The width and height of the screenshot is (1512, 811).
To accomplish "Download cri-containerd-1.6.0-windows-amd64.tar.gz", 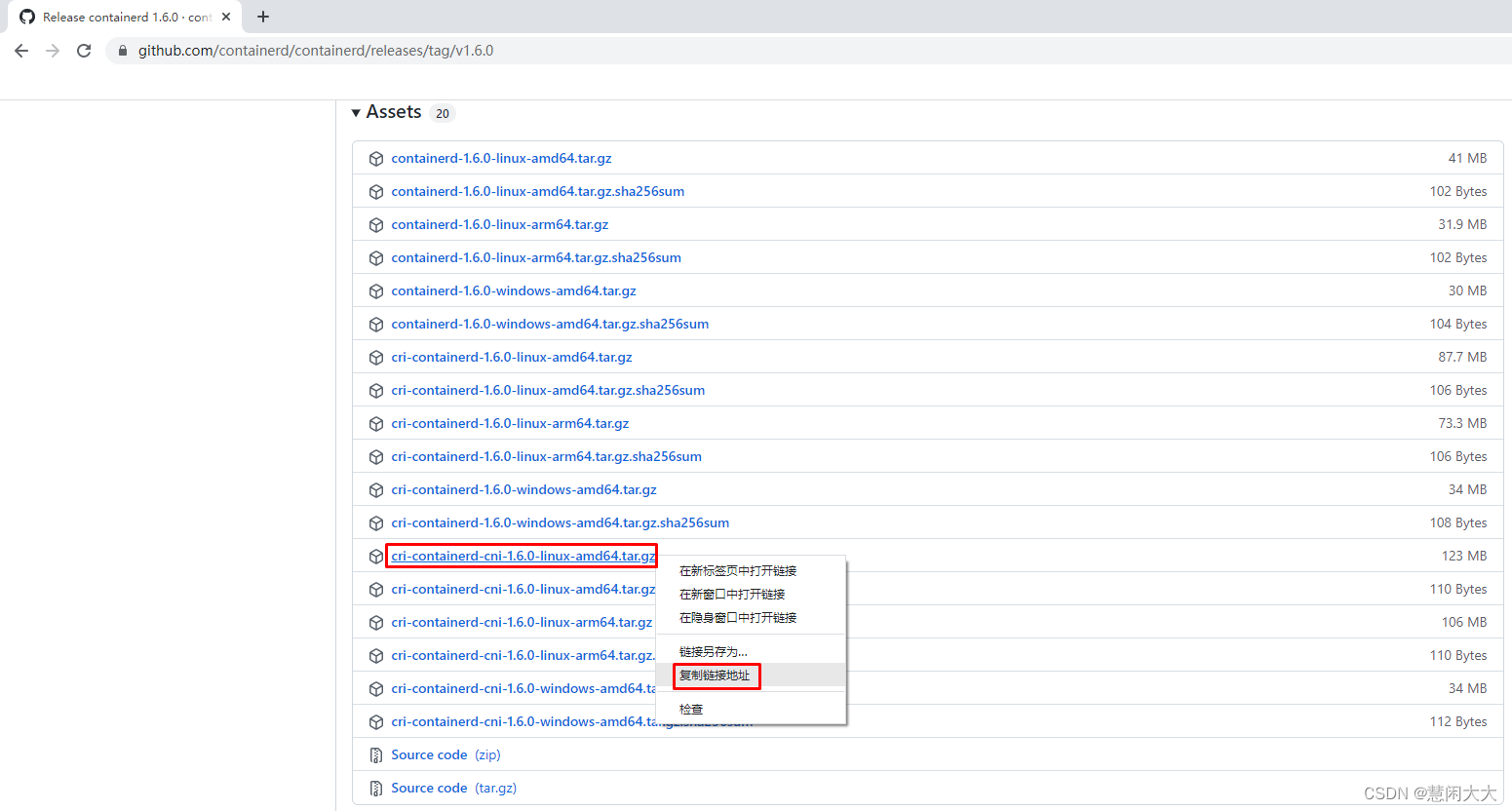I will coord(524,489).
